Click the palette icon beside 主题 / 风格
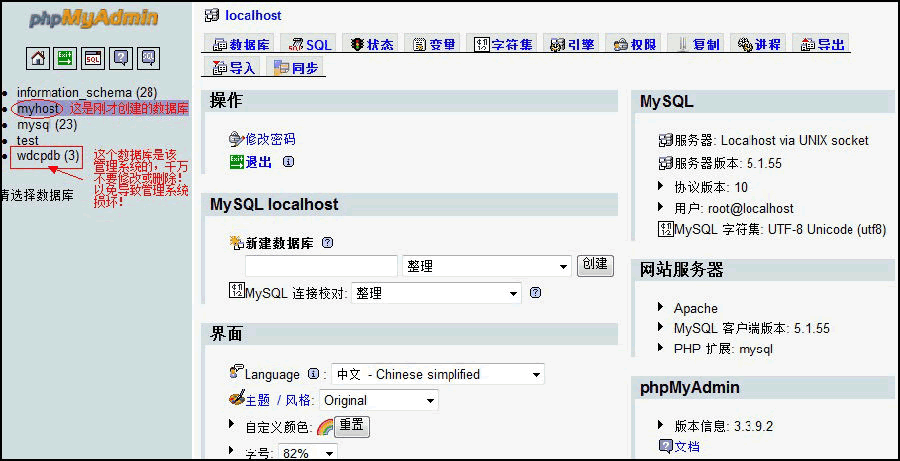Image resolution: width=900 pixels, height=461 pixels. (236, 398)
